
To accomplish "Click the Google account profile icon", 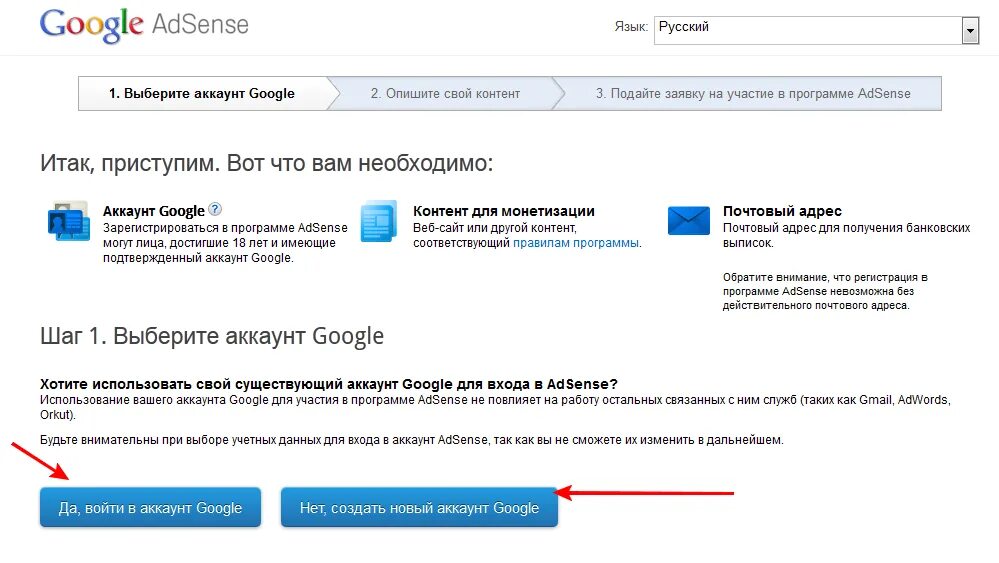I will (68, 221).
